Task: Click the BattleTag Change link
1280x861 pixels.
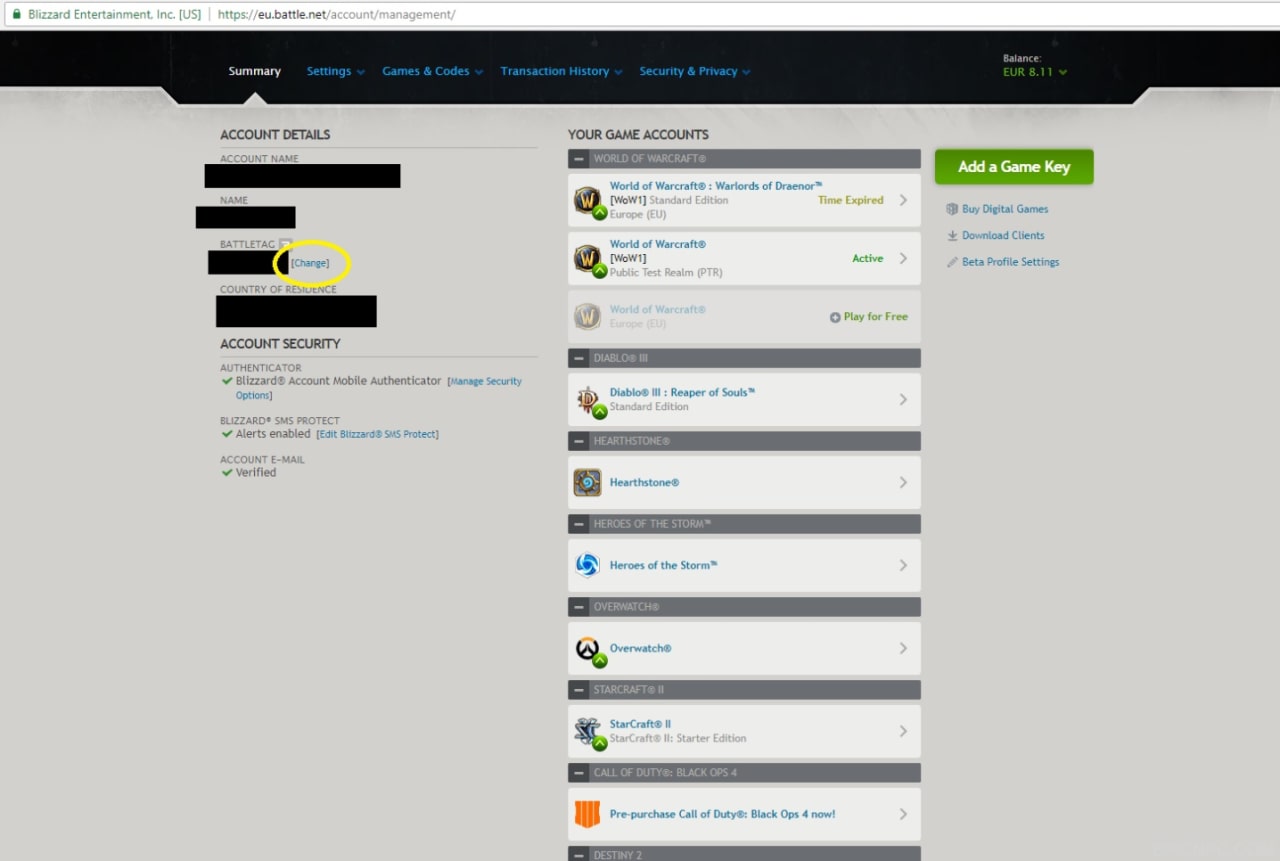Action: (310, 263)
